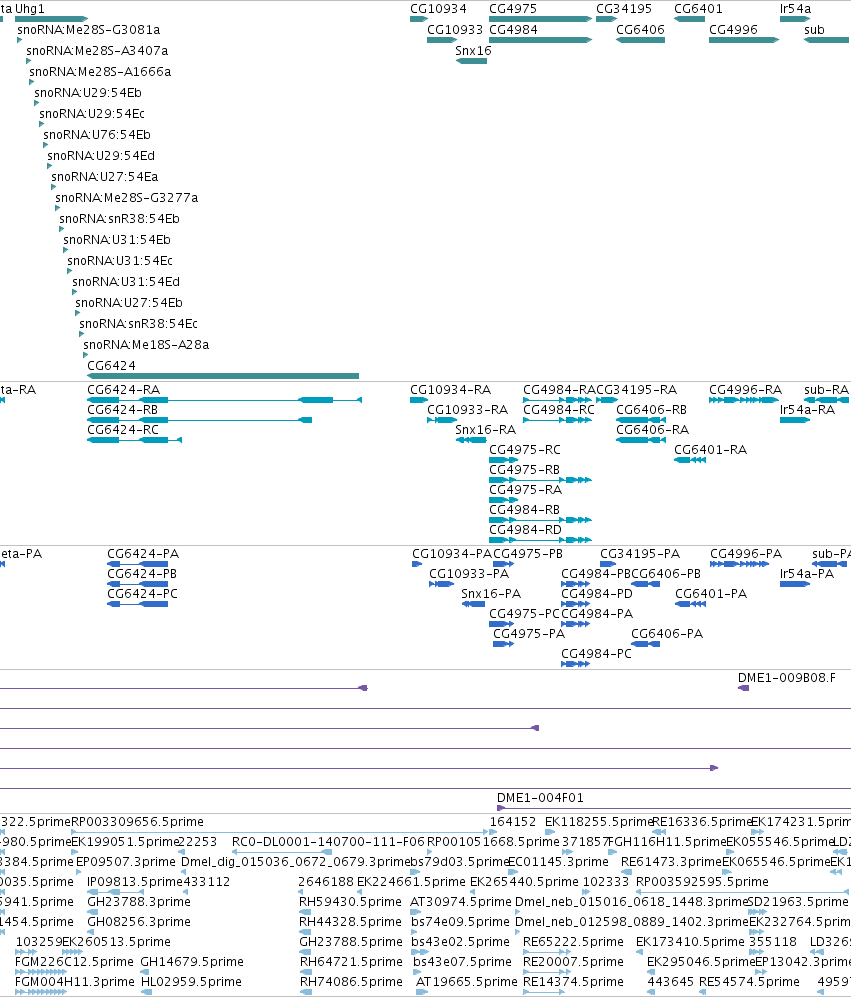The image size is (851, 997).
Task: Click the CG6424-RC transcript
Action: tap(134, 440)
